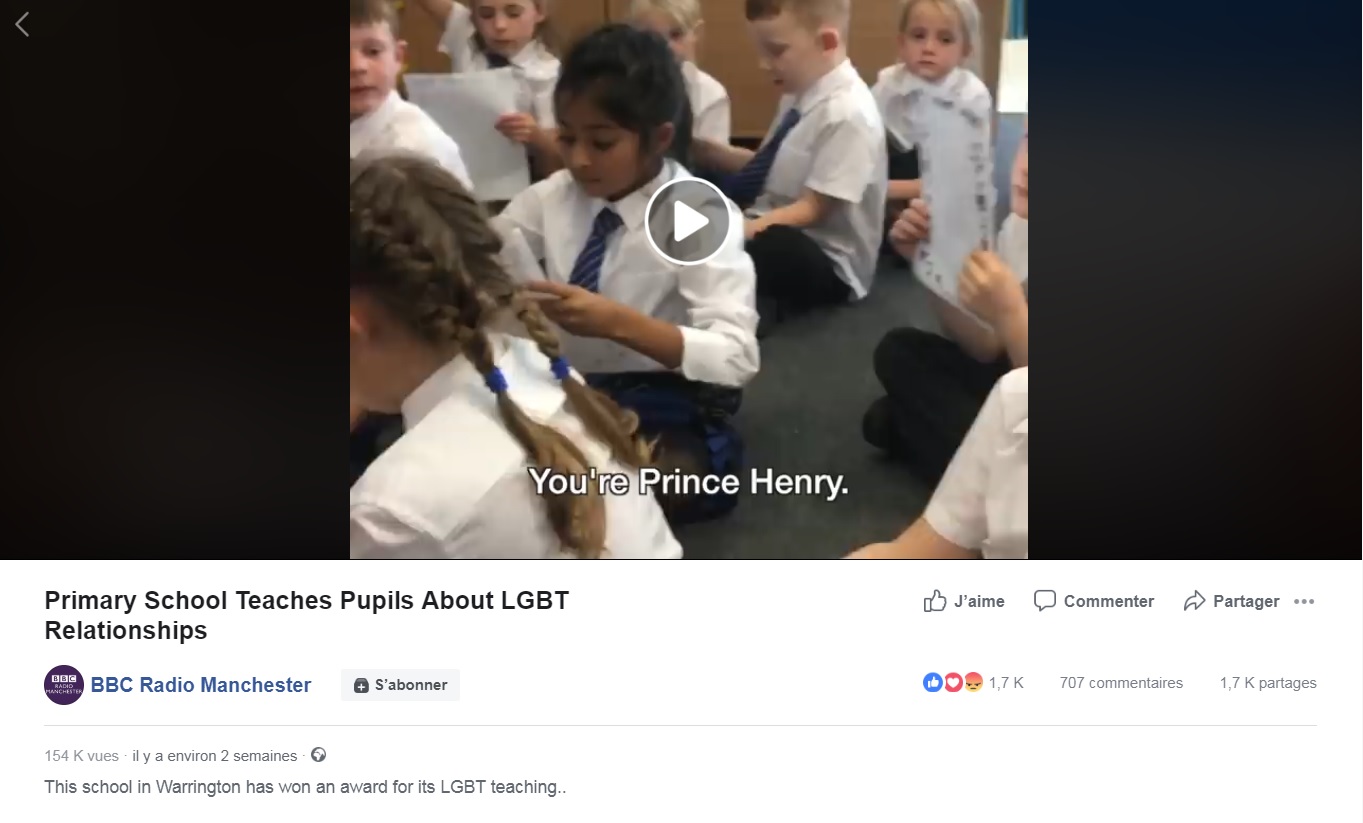The width and height of the screenshot is (1363, 823).
Task: Share the video via Partager arrow
Action: click(x=1194, y=601)
